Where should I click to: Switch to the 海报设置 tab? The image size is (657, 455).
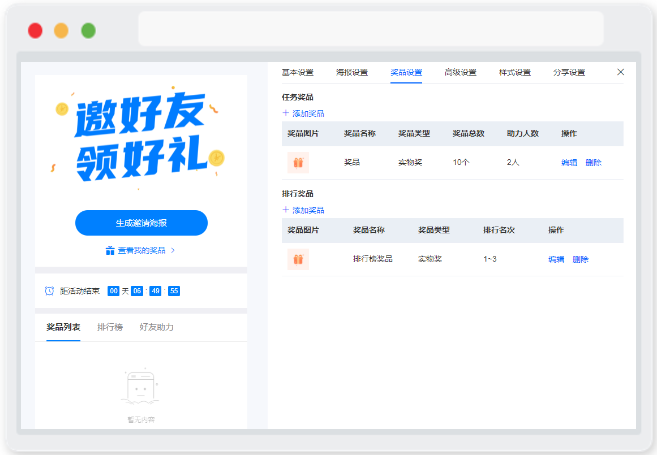[352, 72]
